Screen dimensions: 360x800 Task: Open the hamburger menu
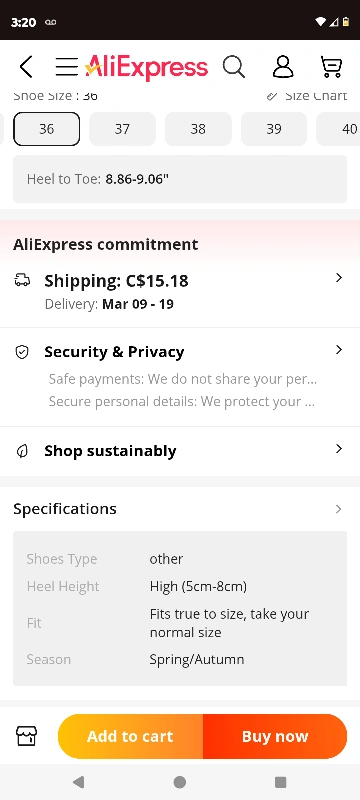tap(66, 67)
